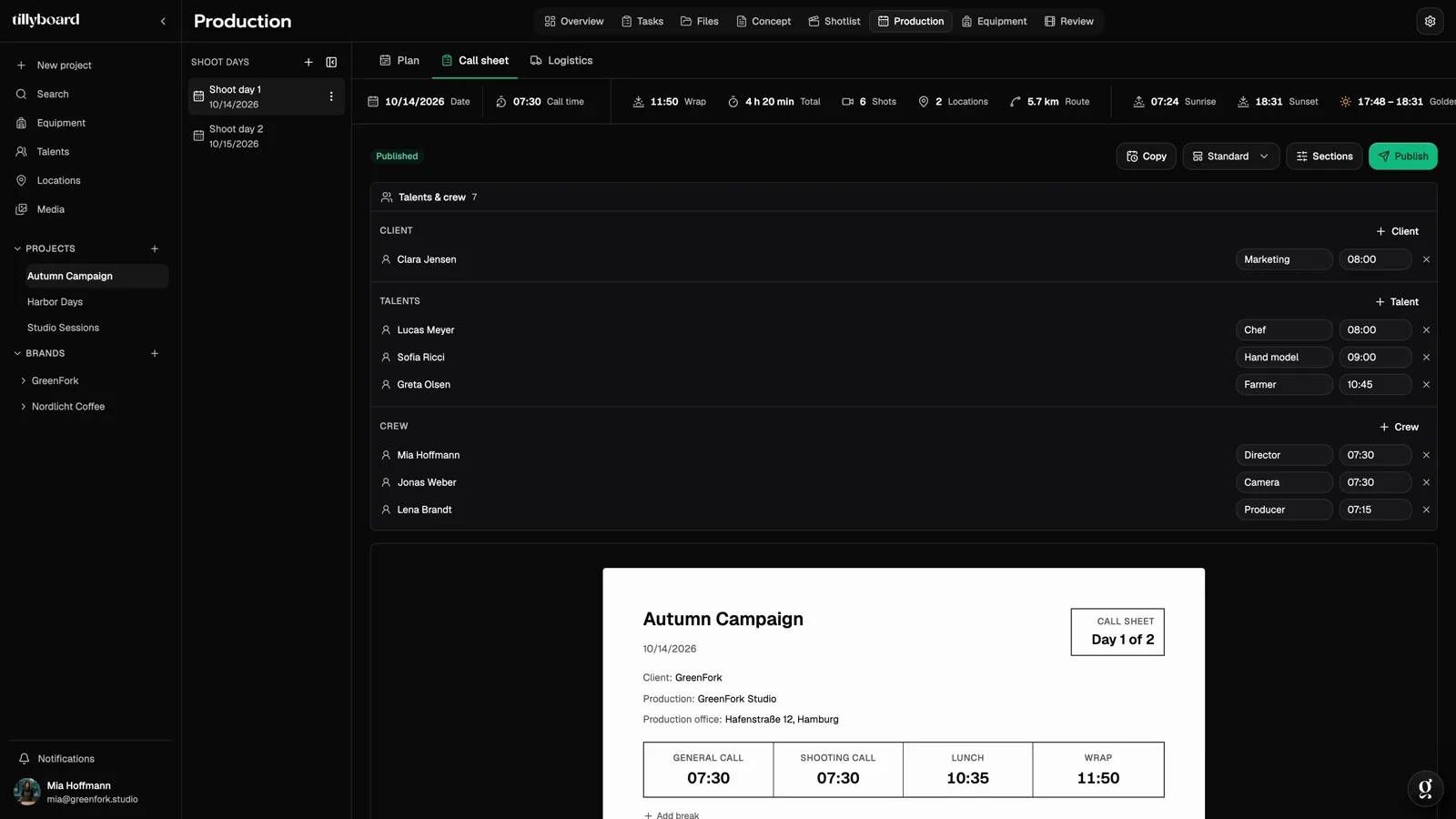Open the settings gear icon
Image resolution: width=1456 pixels, height=819 pixels.
(1430, 21)
